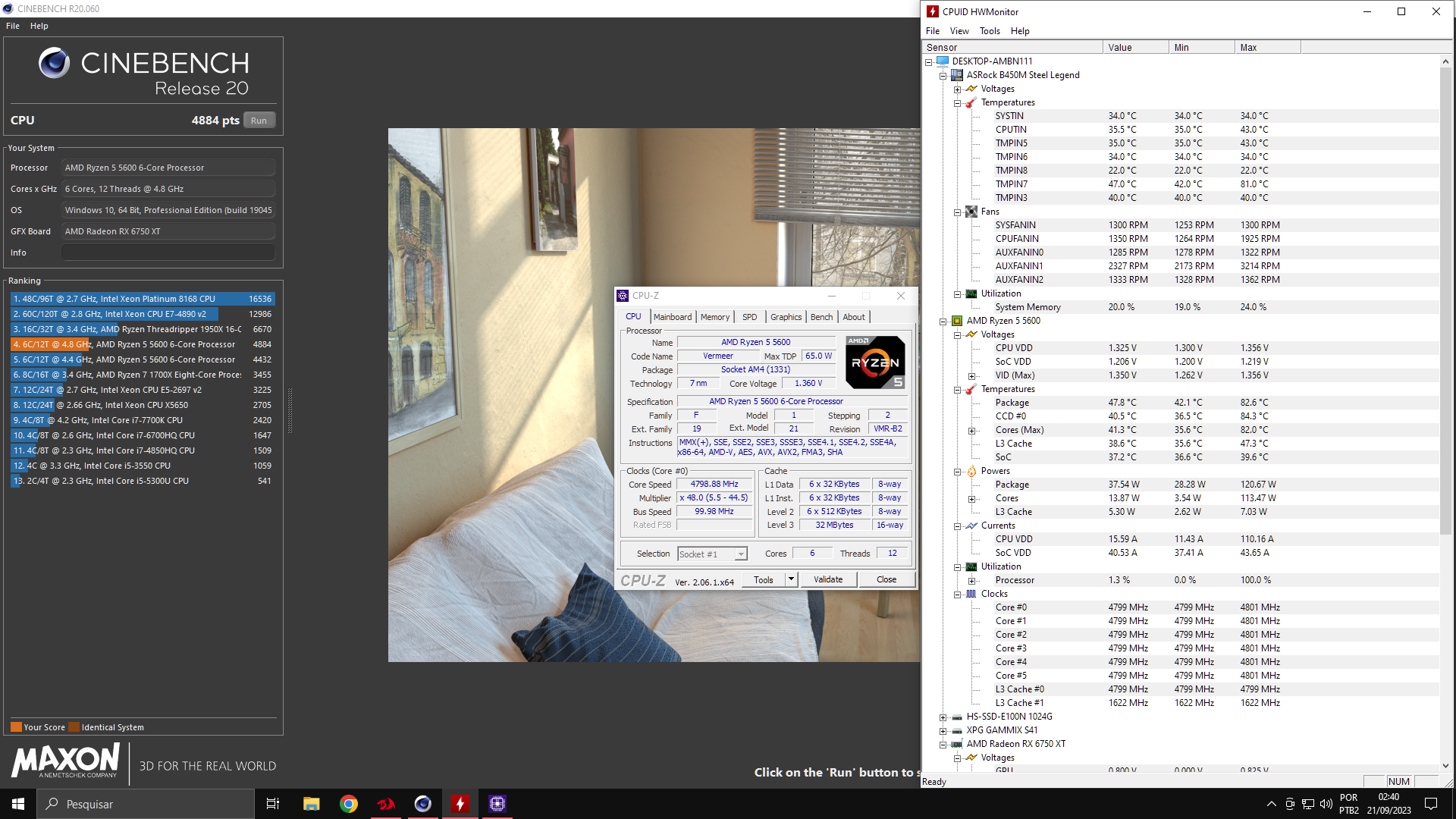1456x819 pixels.
Task: Switch to Mainboard tab in CPU-Z
Action: point(673,317)
